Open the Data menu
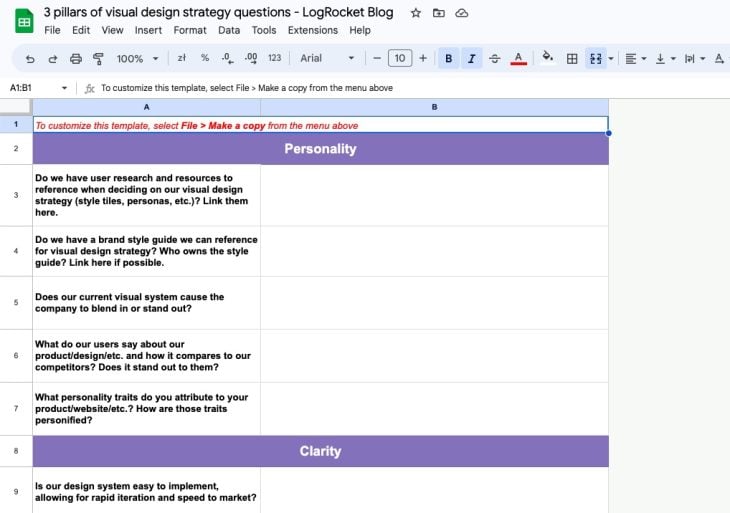Screen dimensions: 730x513 click(229, 30)
